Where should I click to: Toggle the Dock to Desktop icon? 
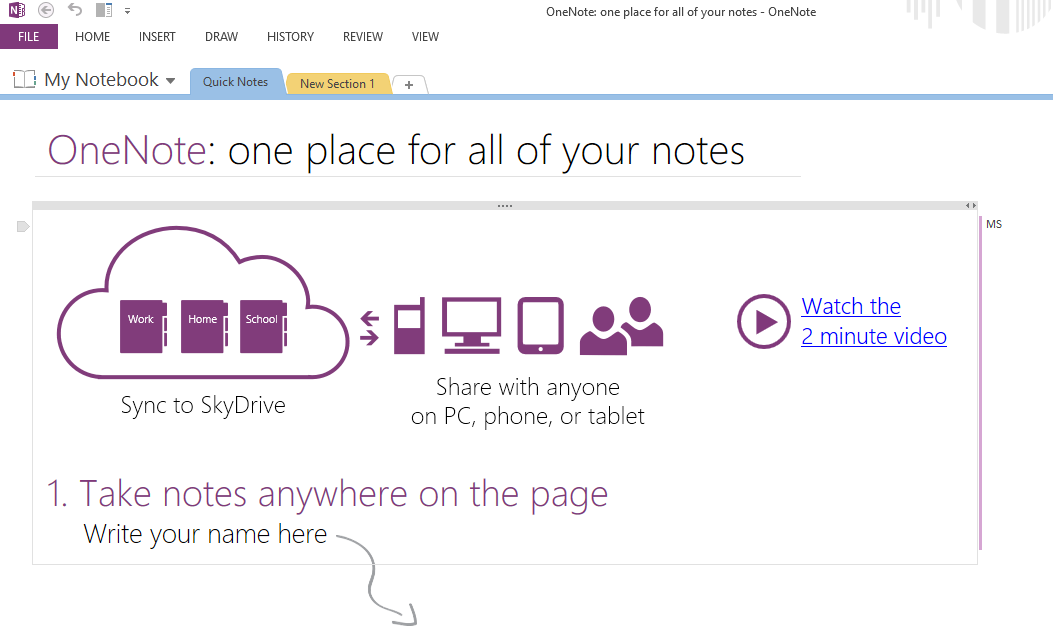coord(103,10)
